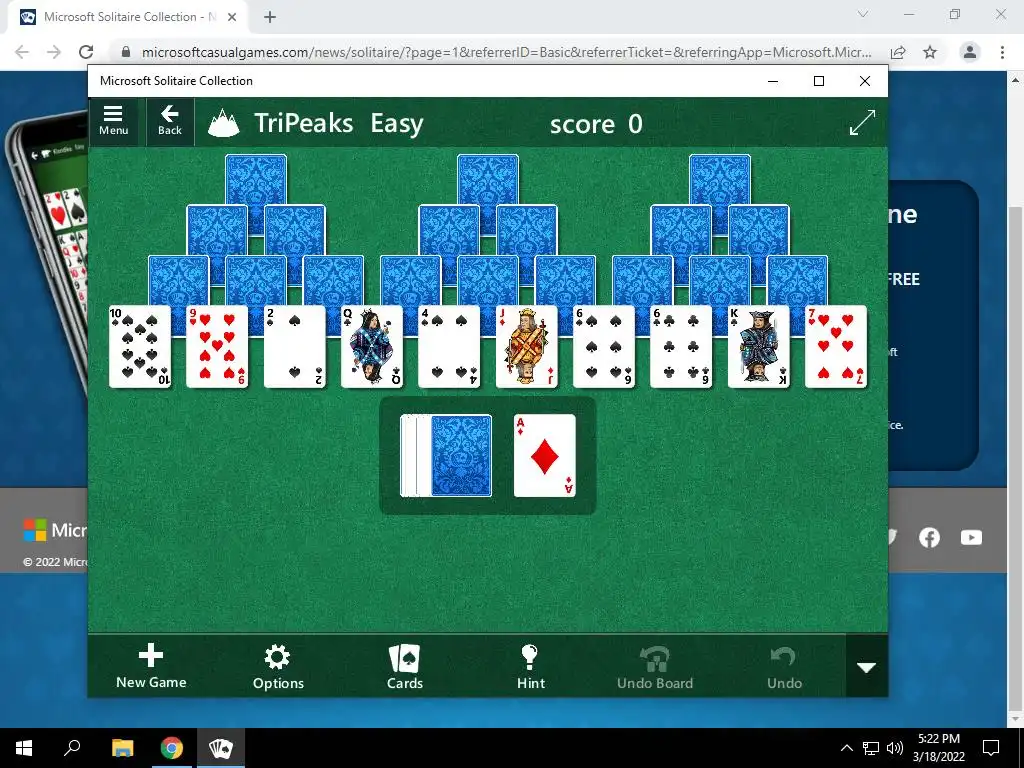Open Chrome's three-dot menu

[x=1002, y=52]
